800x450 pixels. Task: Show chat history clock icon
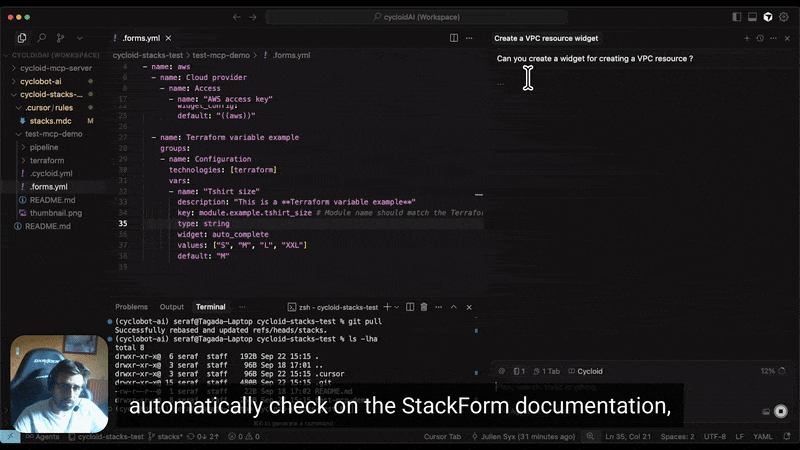[760, 38]
